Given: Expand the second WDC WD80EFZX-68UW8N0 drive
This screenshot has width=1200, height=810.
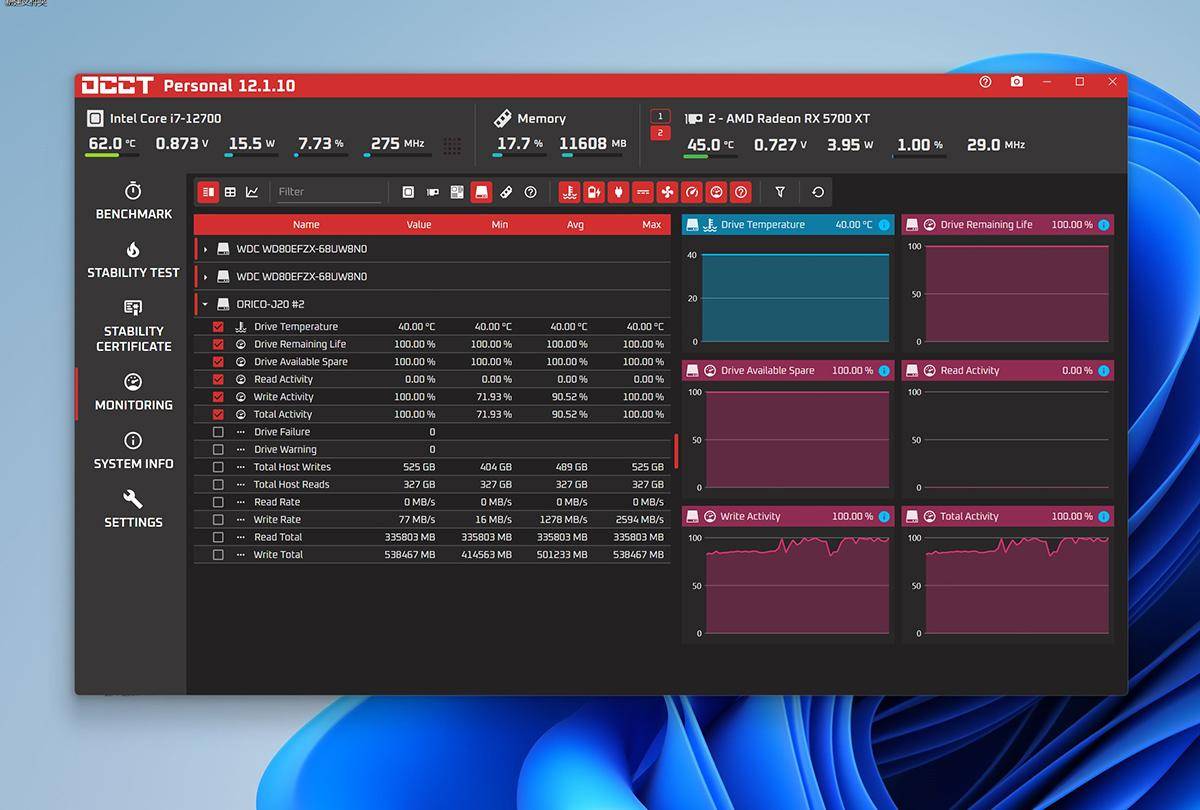Looking at the screenshot, I should (205, 277).
